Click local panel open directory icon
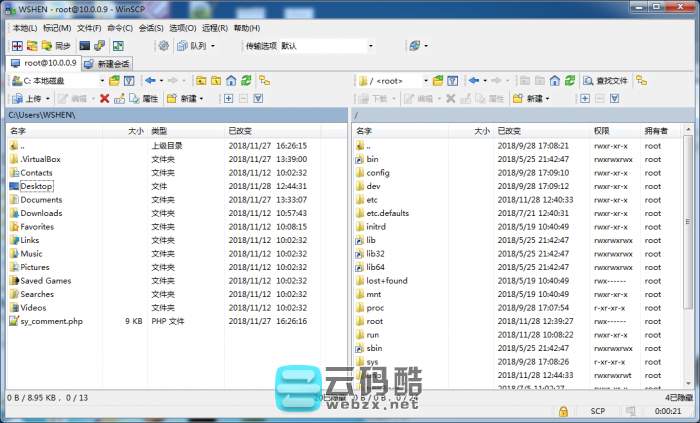 114,81
